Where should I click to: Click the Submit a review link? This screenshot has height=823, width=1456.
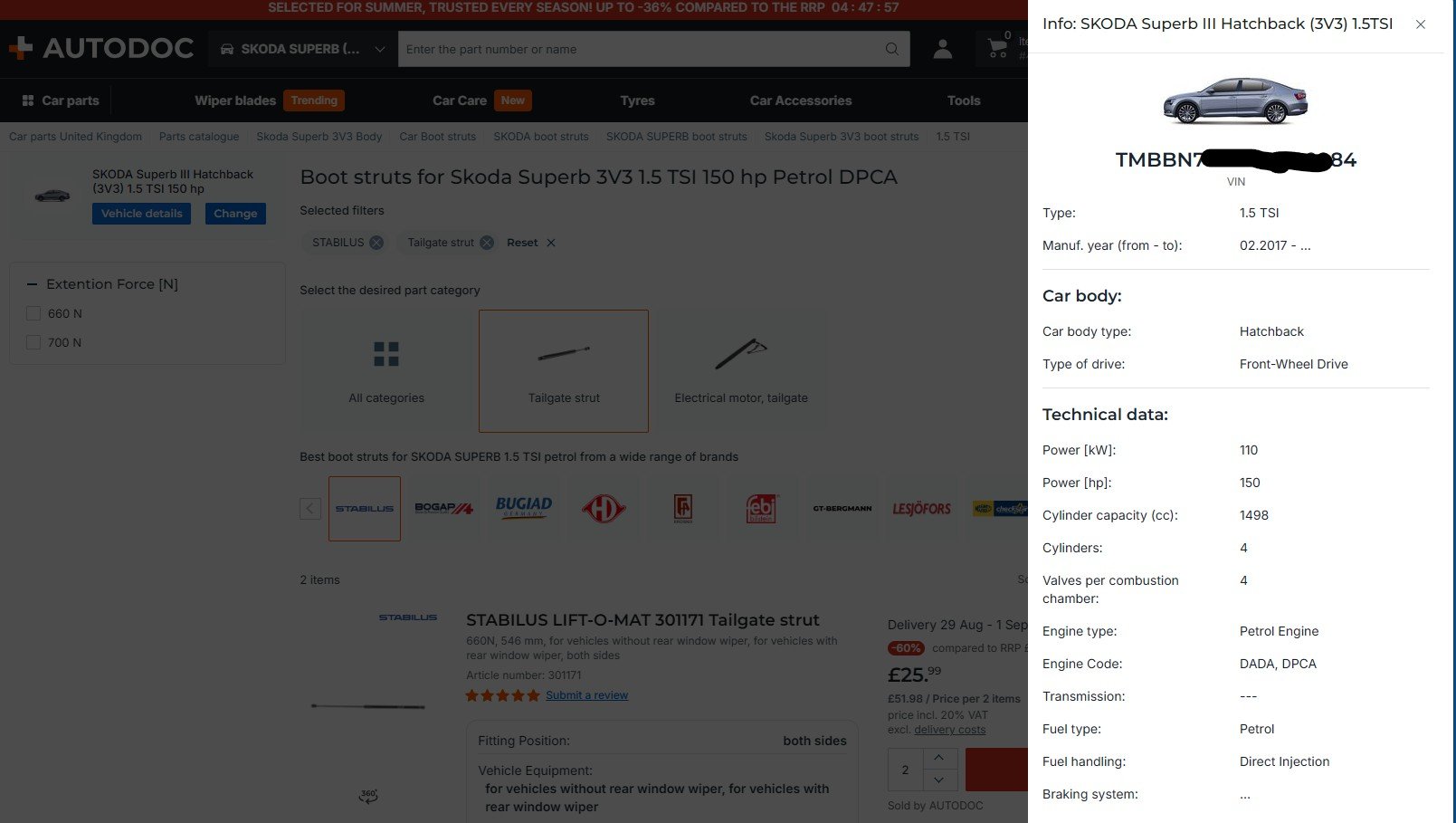586,695
